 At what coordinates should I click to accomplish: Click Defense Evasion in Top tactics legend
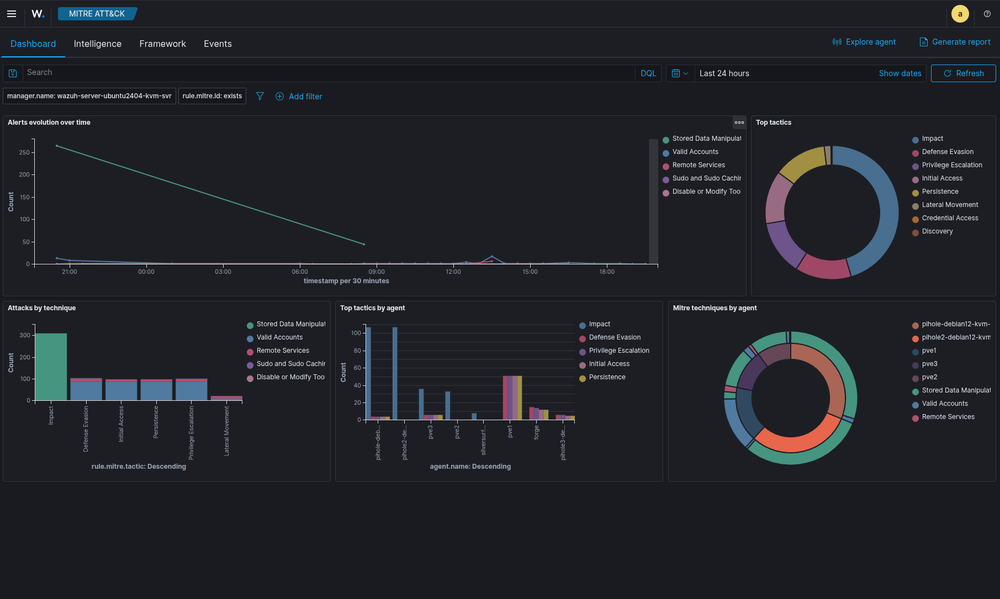(943, 152)
